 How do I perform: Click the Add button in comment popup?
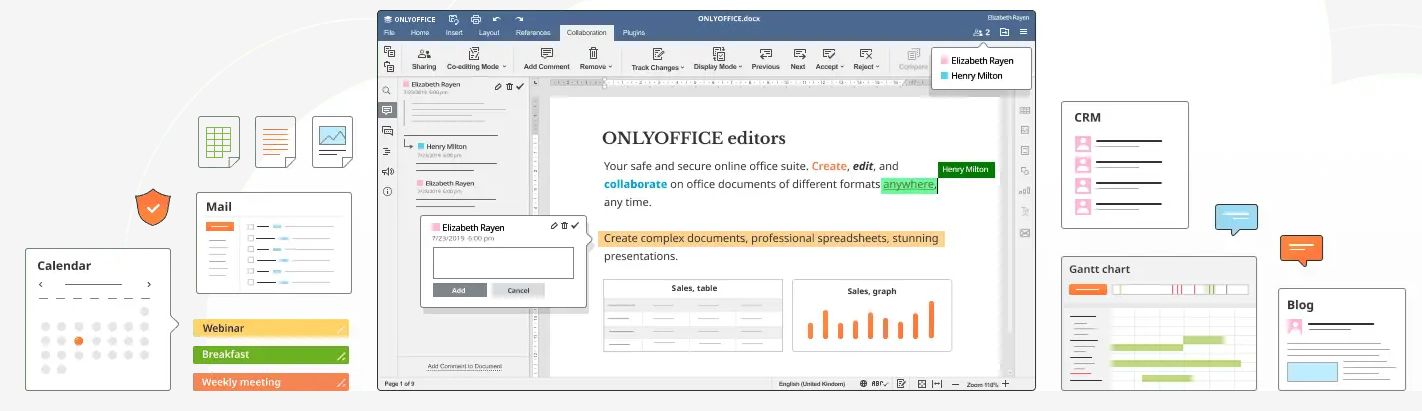pos(459,290)
